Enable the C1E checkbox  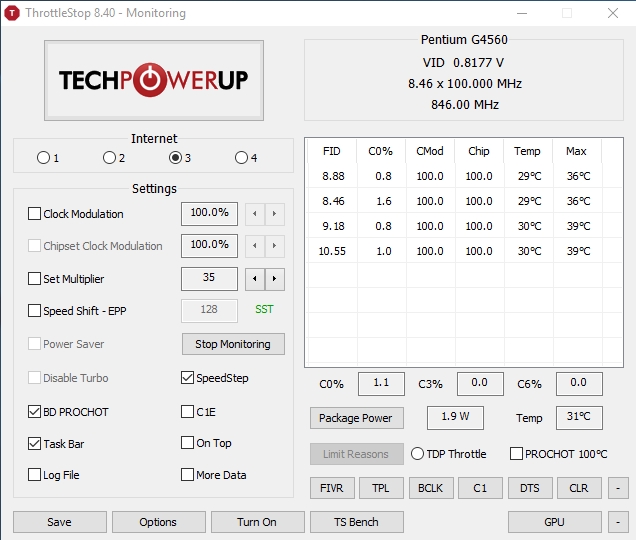(187, 411)
